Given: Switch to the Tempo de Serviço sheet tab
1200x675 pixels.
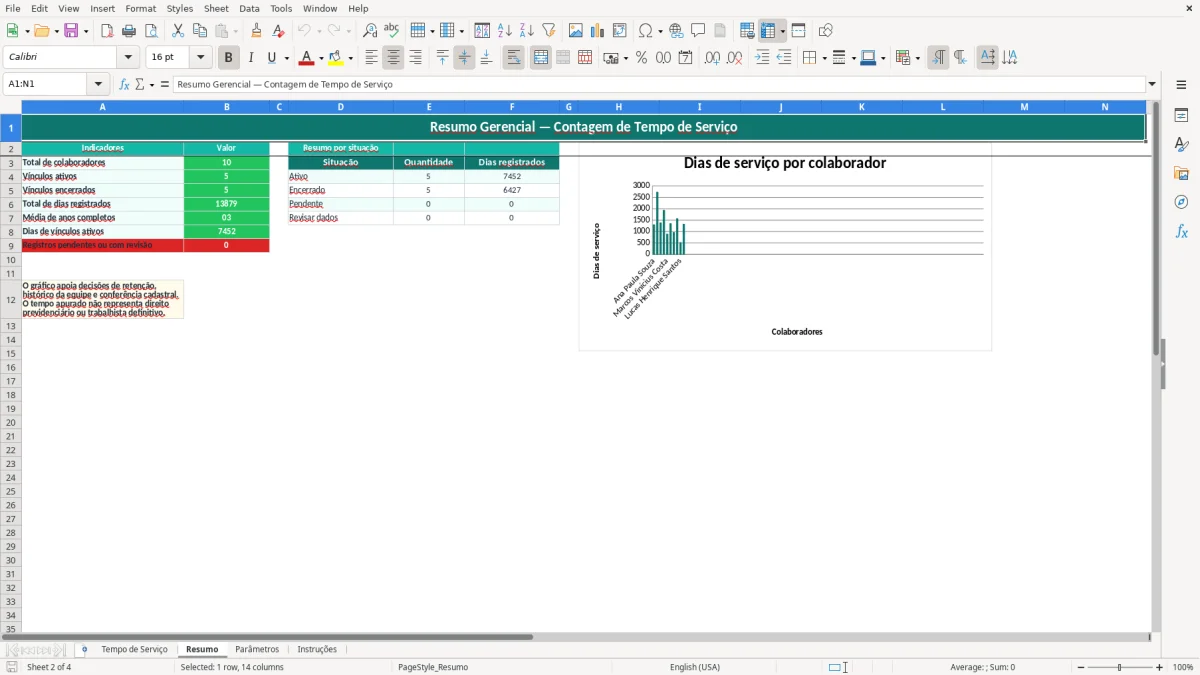Looking at the screenshot, I should pyautogui.click(x=134, y=650).
